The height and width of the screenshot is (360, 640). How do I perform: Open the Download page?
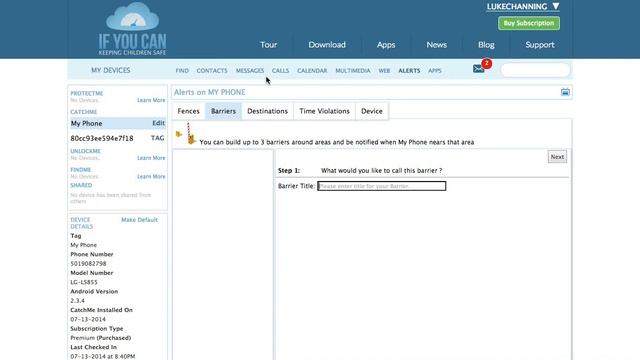(x=327, y=45)
